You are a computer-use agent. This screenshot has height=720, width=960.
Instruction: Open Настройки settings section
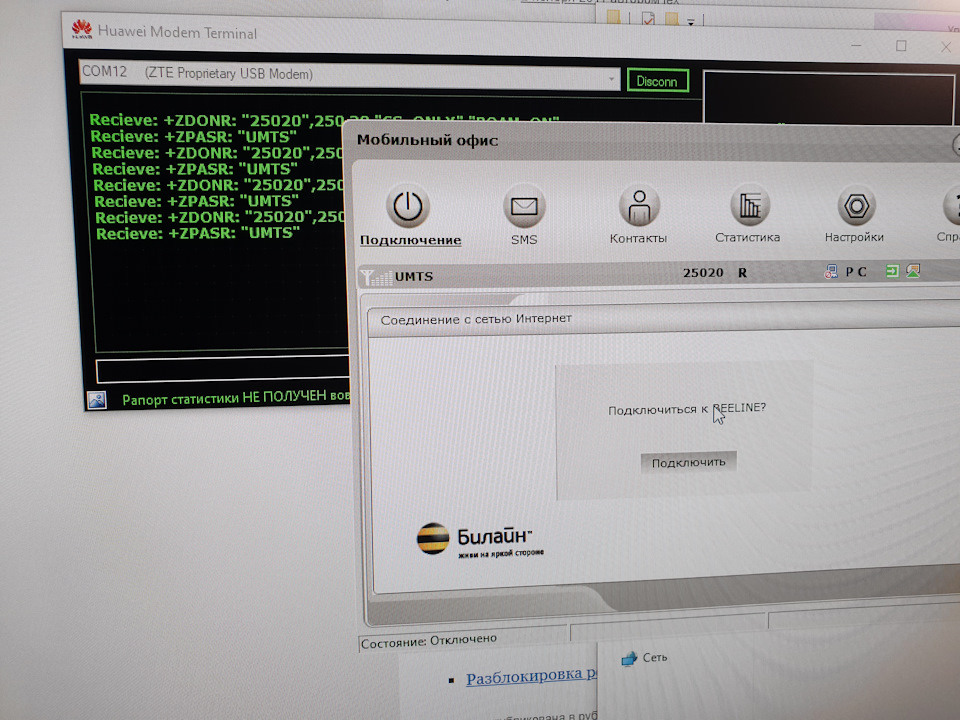(855, 214)
